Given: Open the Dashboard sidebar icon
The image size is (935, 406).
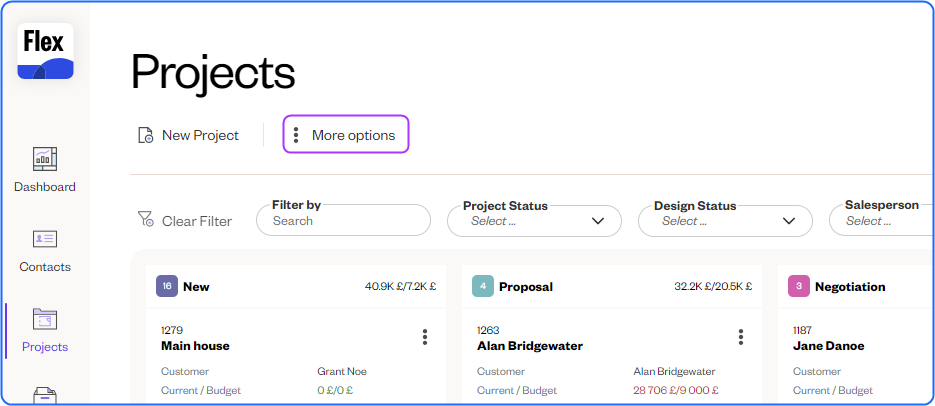Looking at the screenshot, I should tap(45, 158).
